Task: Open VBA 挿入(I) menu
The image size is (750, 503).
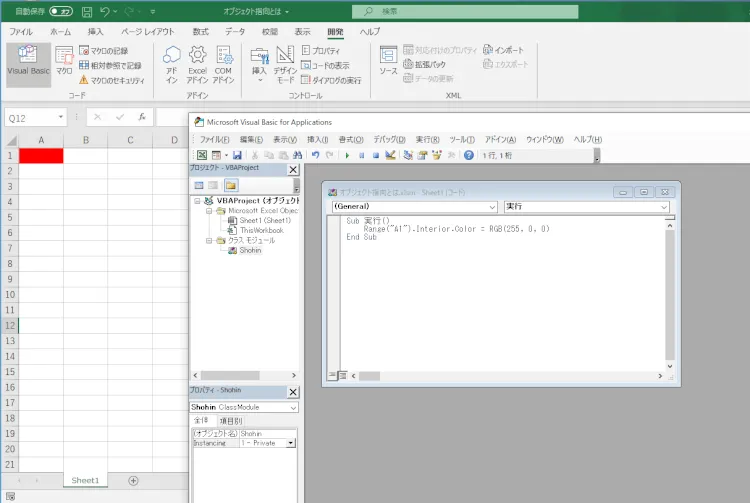Action: tap(318, 140)
